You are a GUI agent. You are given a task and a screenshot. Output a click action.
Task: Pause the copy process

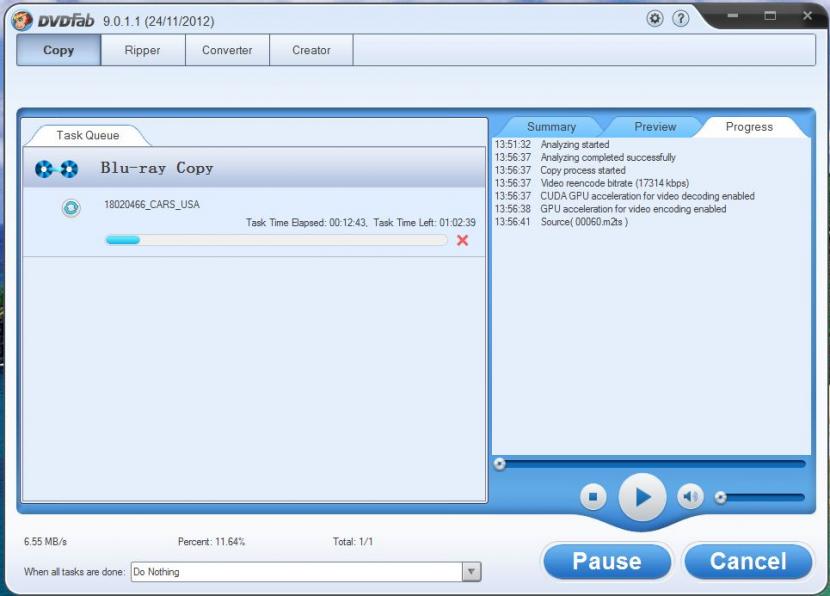tap(607, 561)
